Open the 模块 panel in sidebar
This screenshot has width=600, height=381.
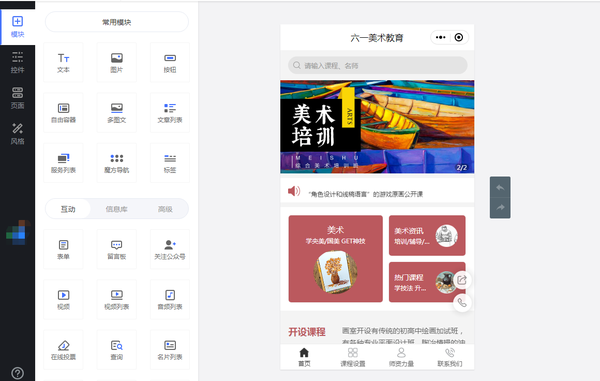pos(18,27)
